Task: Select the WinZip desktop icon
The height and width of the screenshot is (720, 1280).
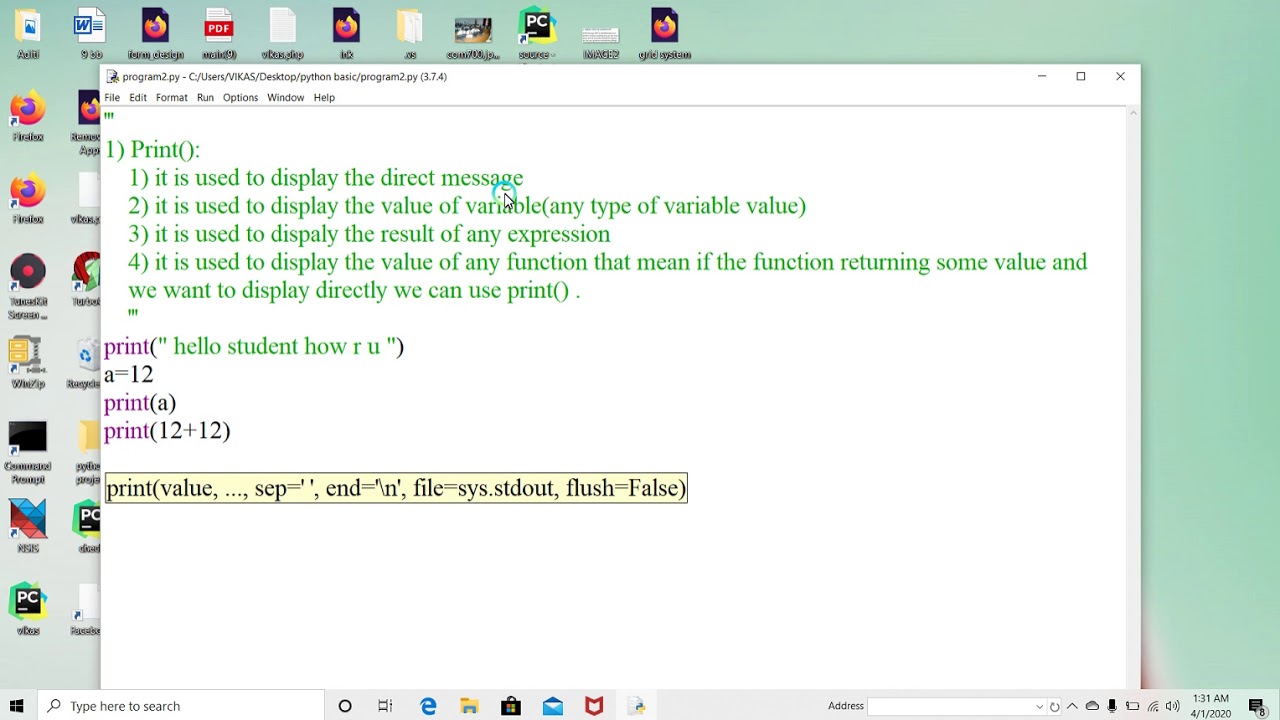Action: (28, 363)
